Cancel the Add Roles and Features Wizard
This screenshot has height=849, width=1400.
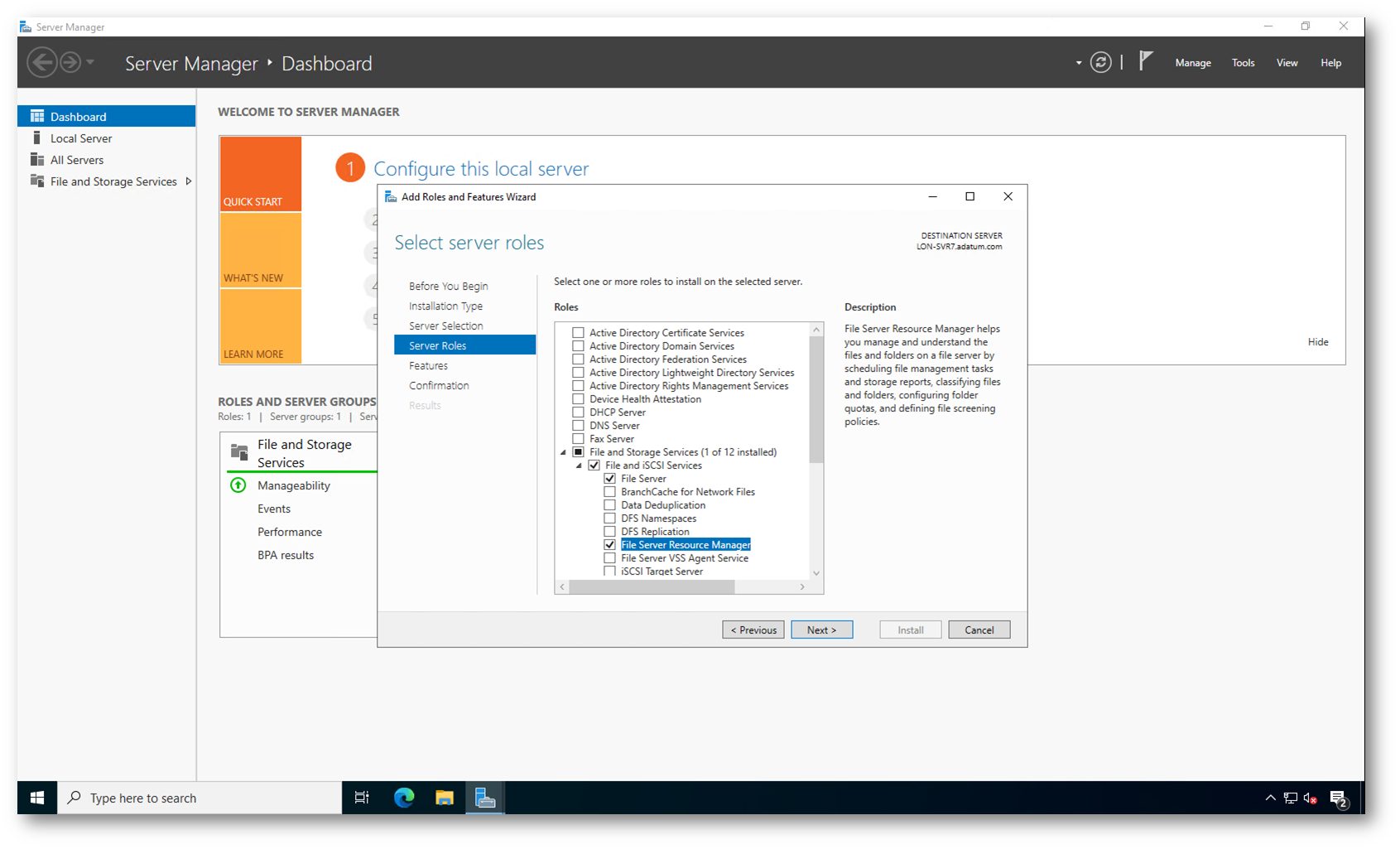coord(979,630)
